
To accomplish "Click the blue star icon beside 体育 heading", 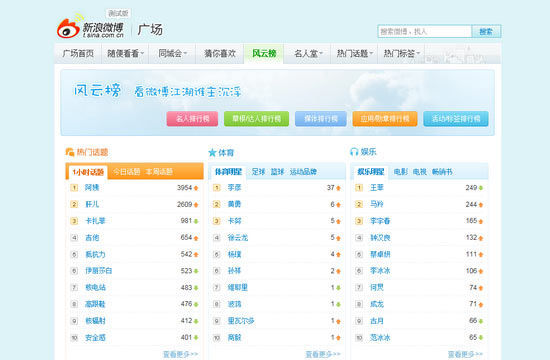I will coord(212,153).
